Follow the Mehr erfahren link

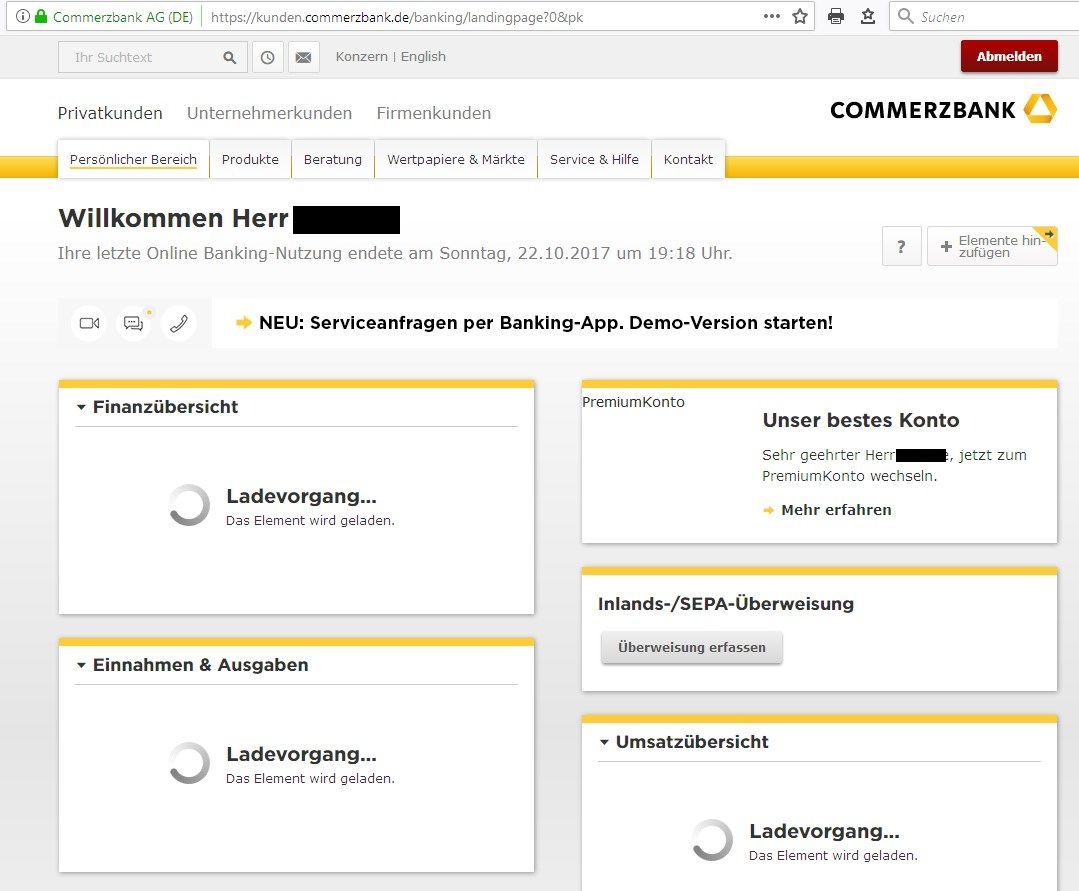click(x=836, y=511)
